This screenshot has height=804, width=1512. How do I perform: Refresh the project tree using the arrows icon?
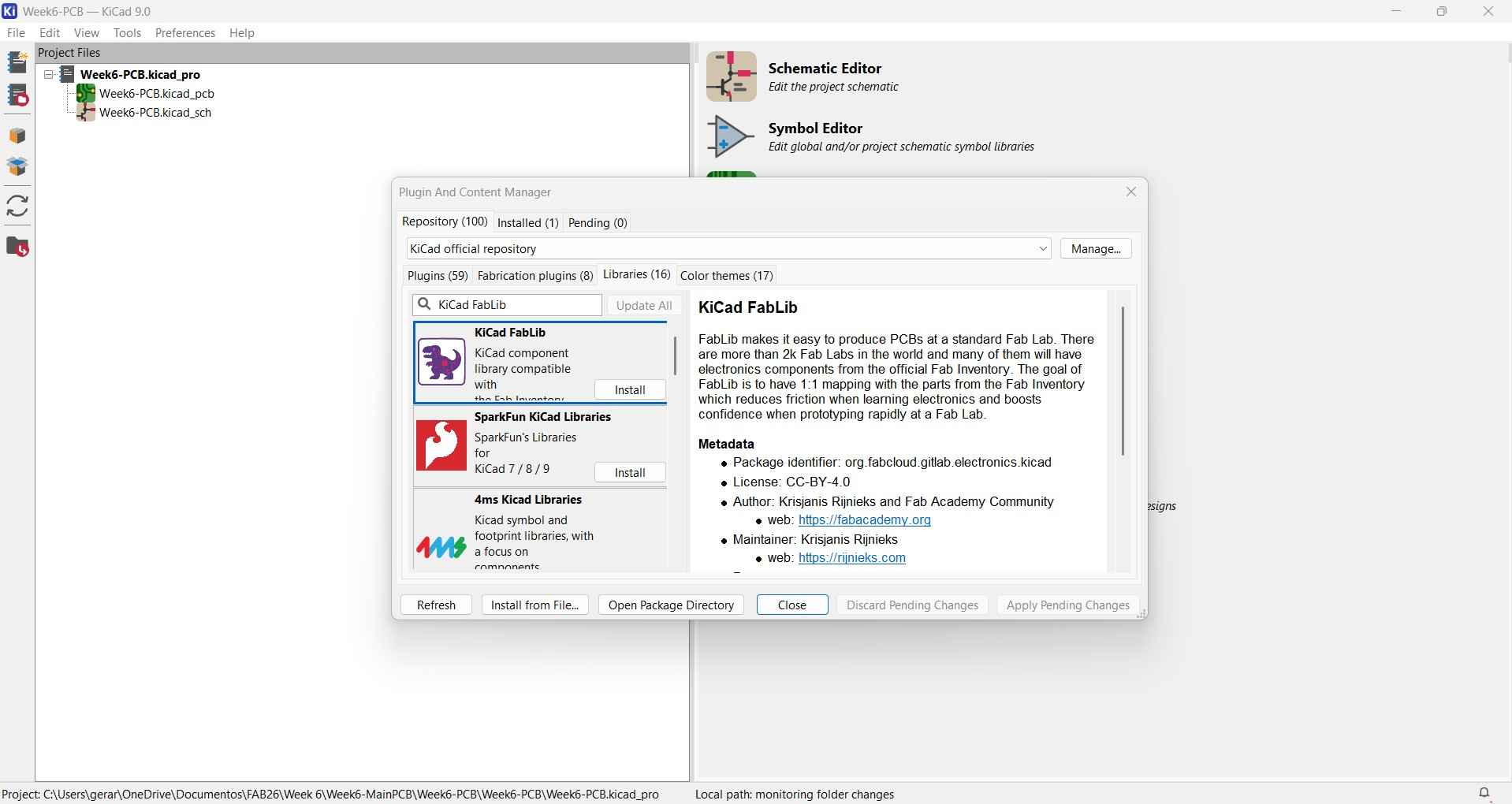17,207
